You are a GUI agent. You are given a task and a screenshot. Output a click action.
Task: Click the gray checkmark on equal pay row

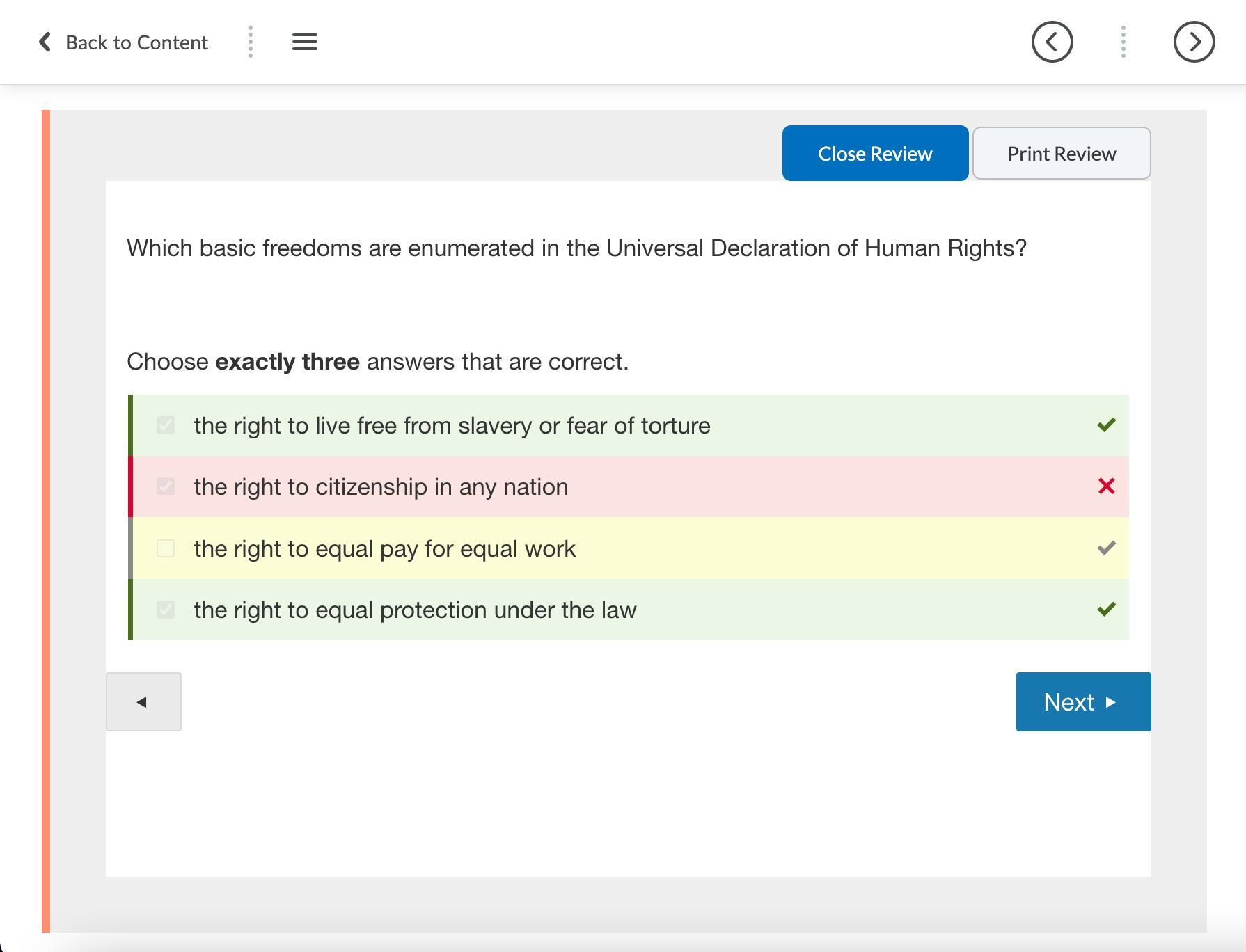[1105, 548]
